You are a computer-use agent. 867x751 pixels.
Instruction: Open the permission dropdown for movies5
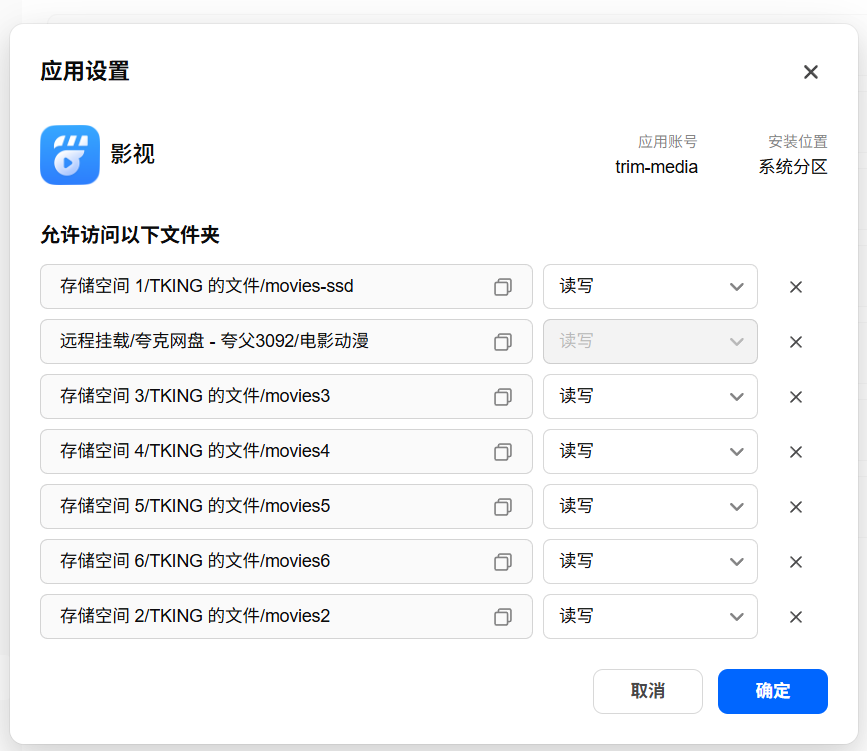tap(650, 507)
